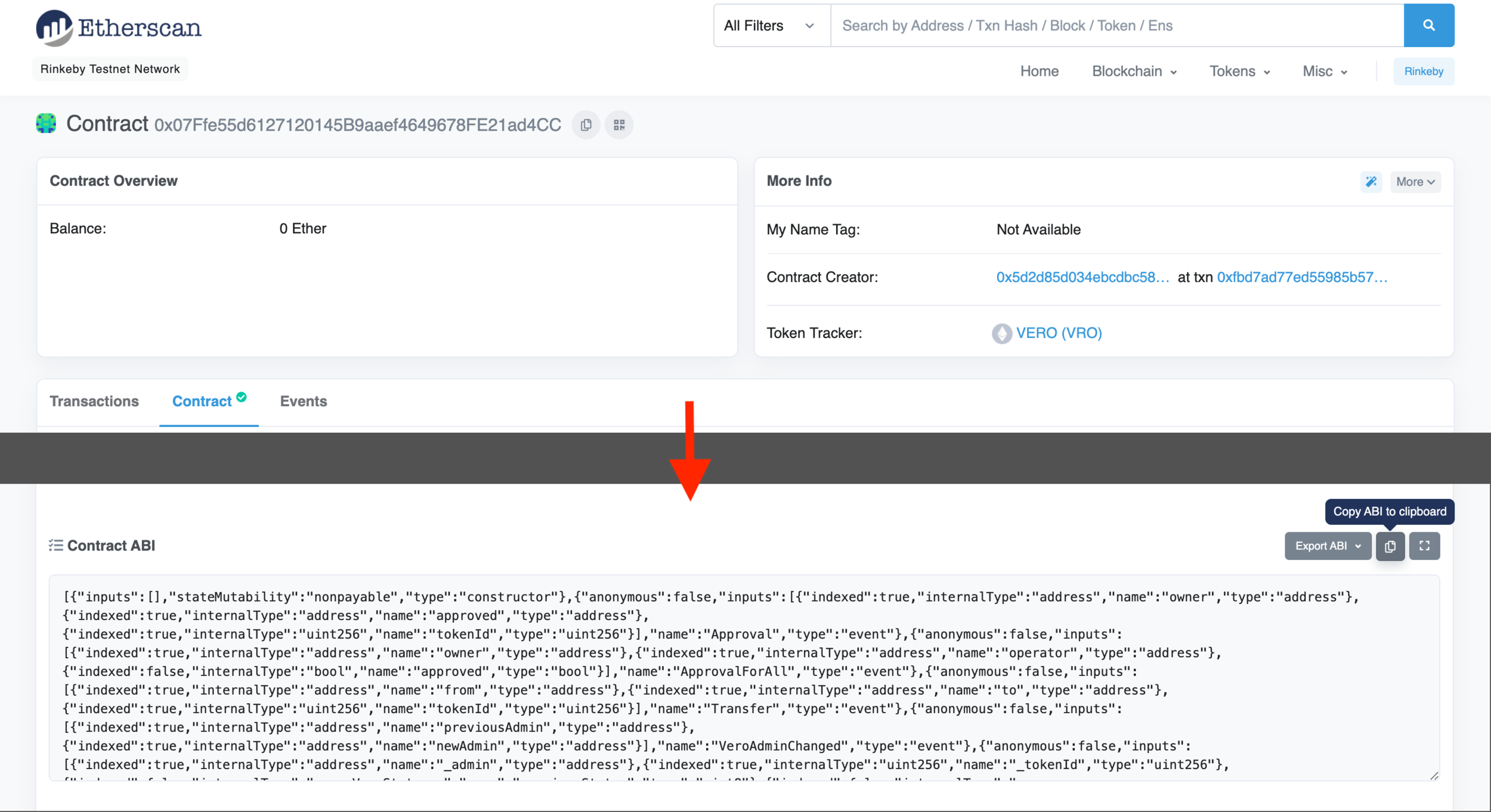Viewport: 1491px width, 812px height.
Task: Click the verified checkmark on Contract tab
Action: pyautogui.click(x=242, y=397)
